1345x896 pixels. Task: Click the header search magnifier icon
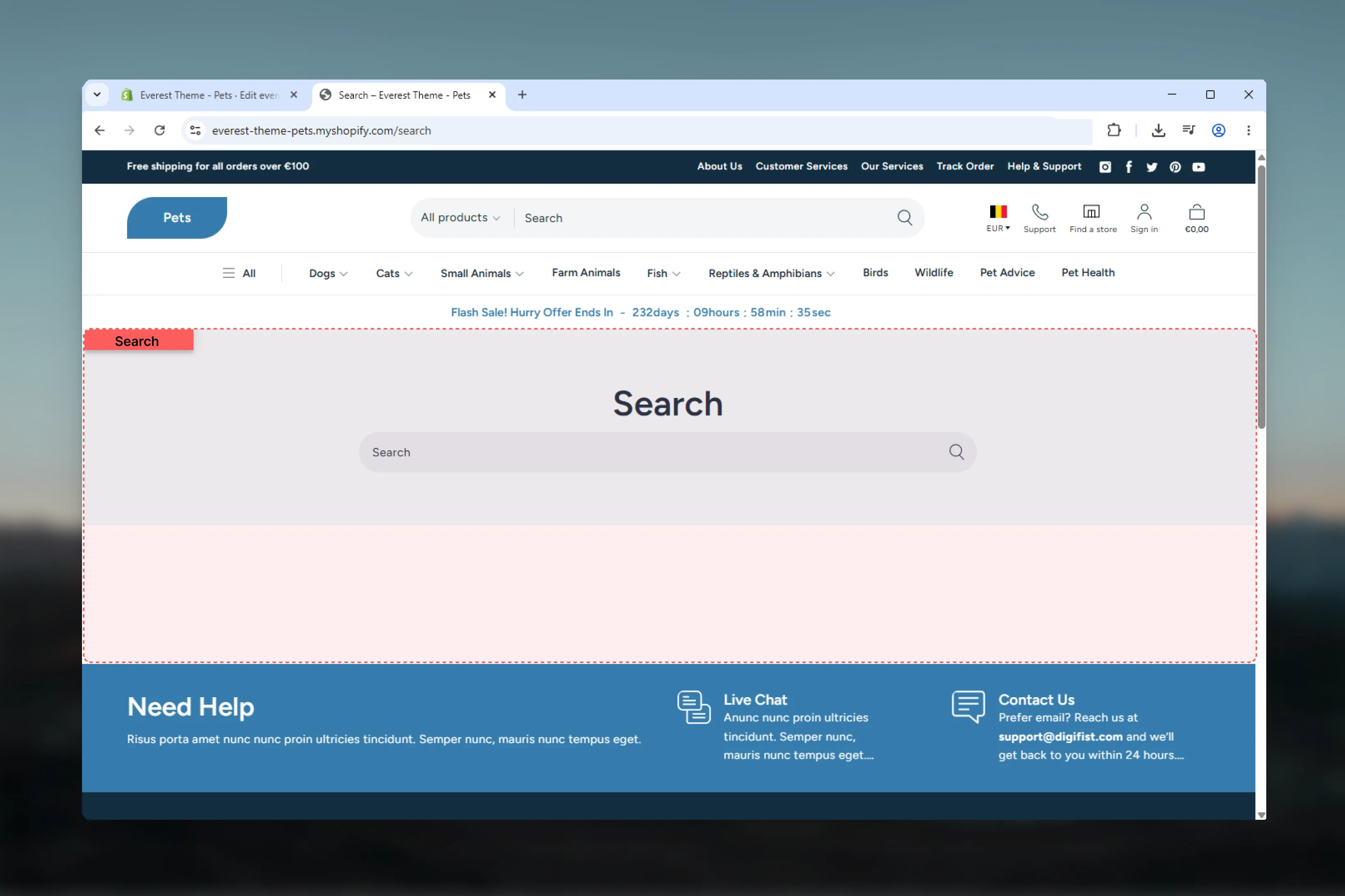tap(904, 218)
